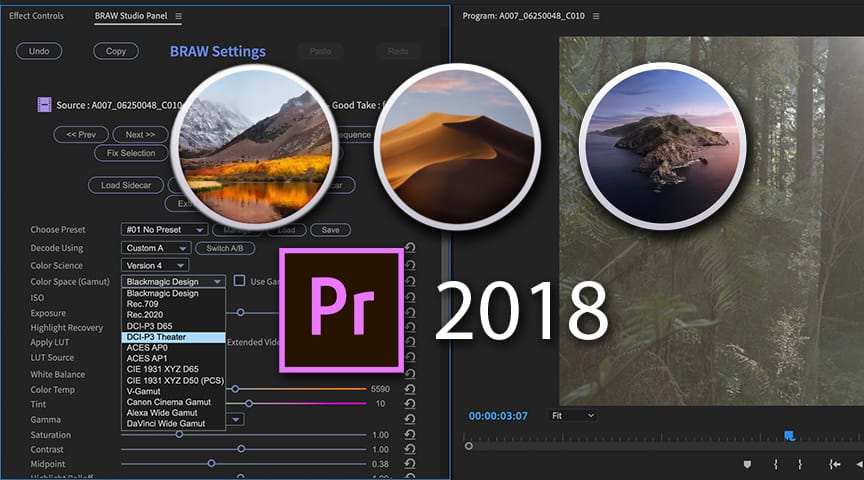Reset Tint value using its revert icon
Image resolution: width=864 pixels, height=480 pixels.
410,404
